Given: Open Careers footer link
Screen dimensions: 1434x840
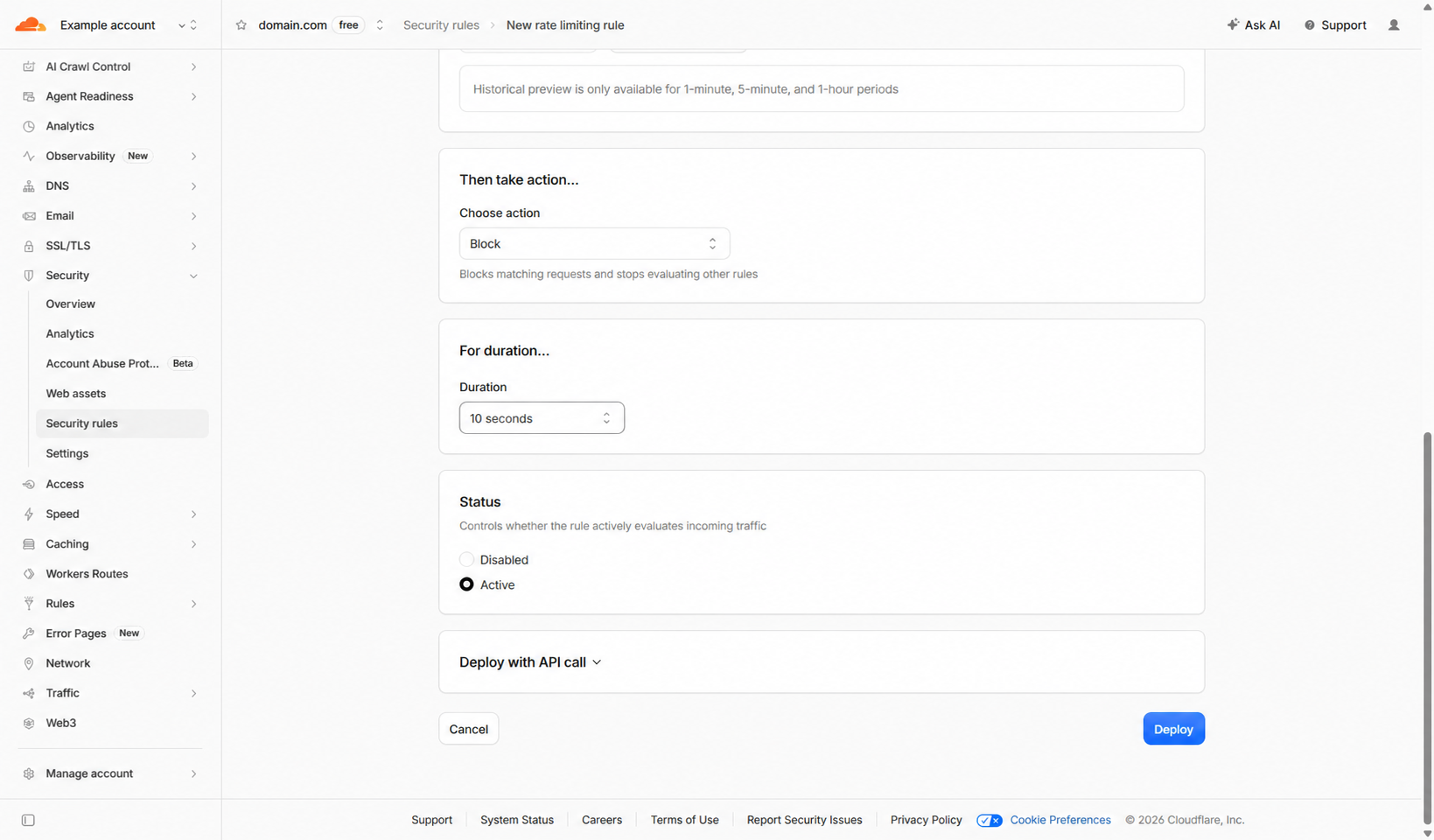Looking at the screenshot, I should pos(602,820).
